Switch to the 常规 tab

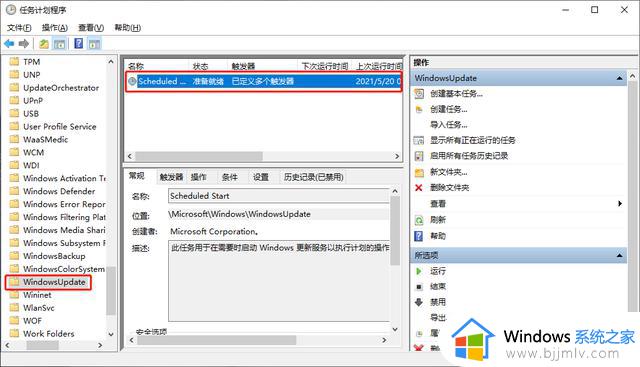137,176
